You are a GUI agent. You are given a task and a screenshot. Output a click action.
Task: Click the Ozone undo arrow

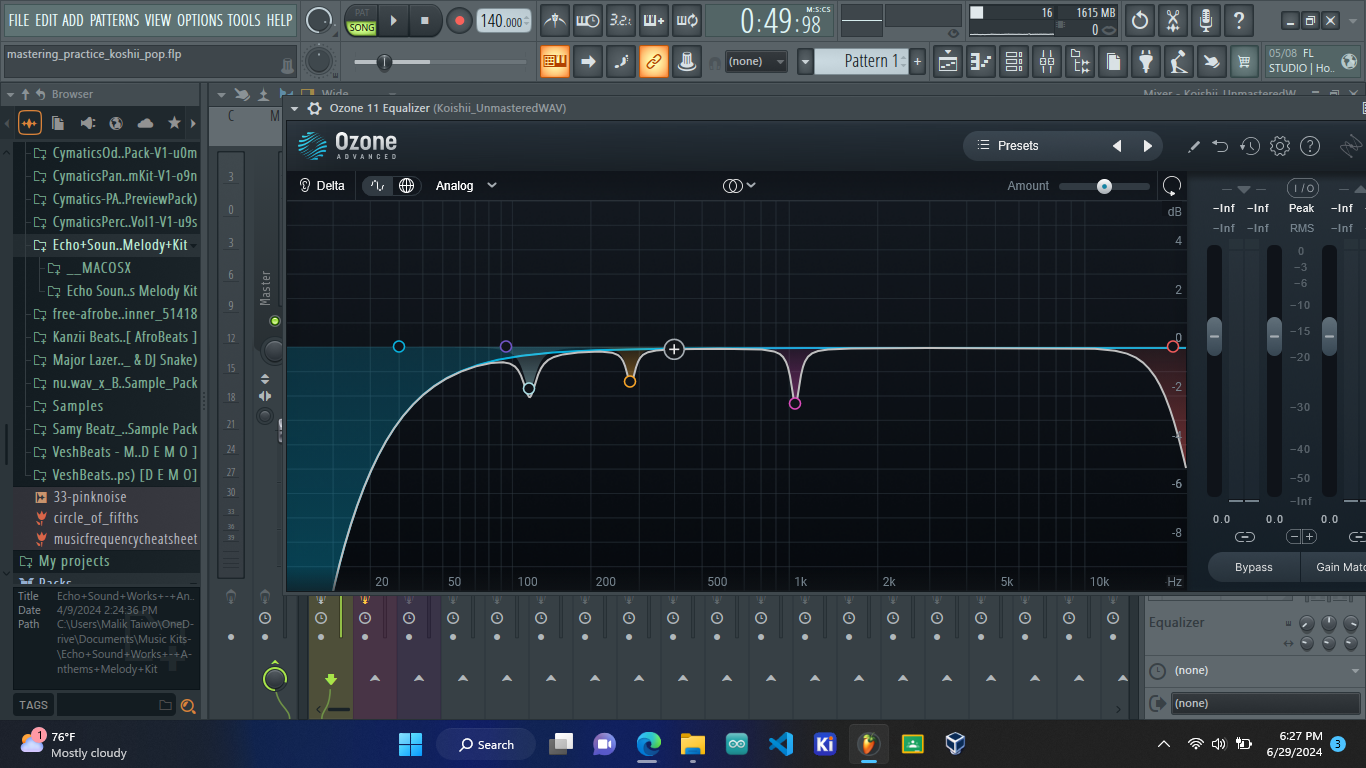point(1220,146)
